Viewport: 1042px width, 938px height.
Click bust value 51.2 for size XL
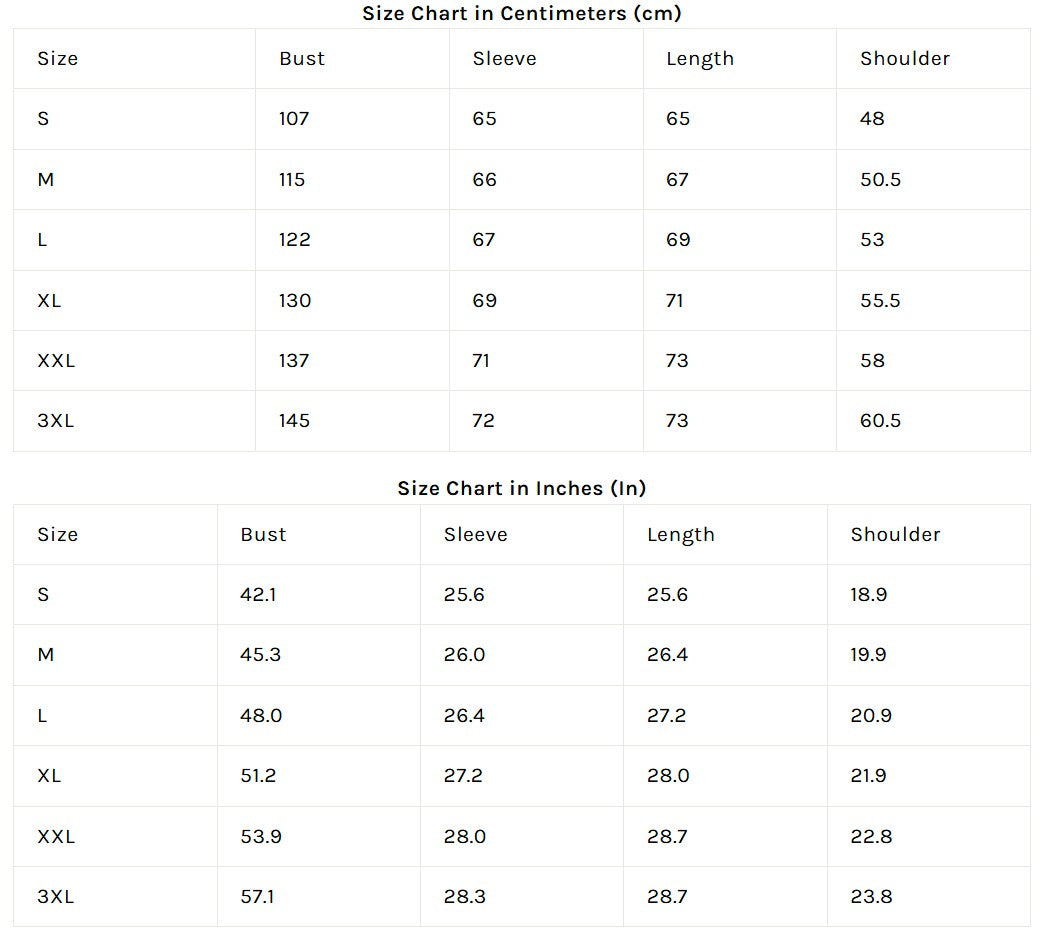point(258,776)
